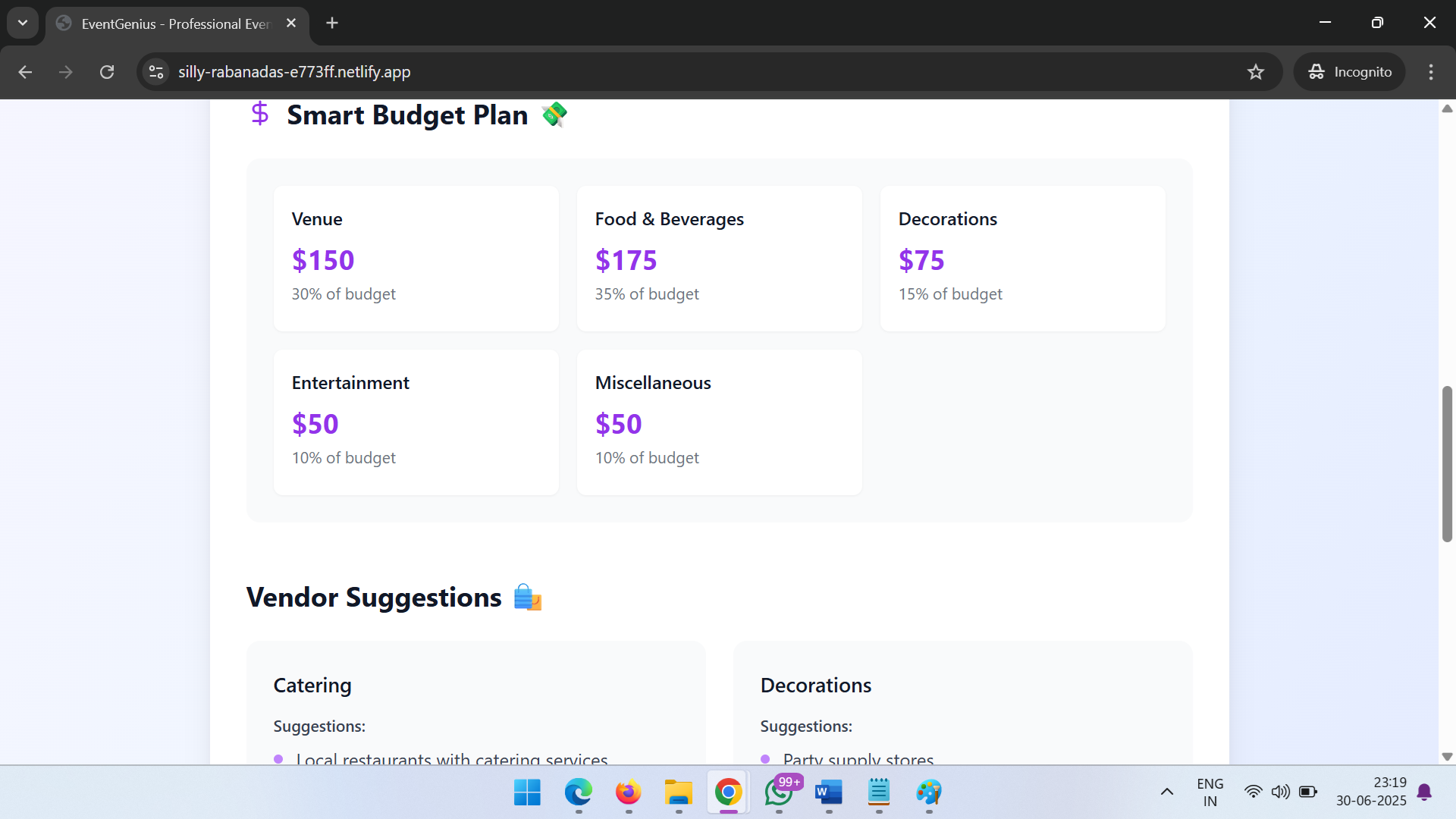Open Microsoft Word from taskbar
The image size is (1456, 819).
click(x=828, y=792)
